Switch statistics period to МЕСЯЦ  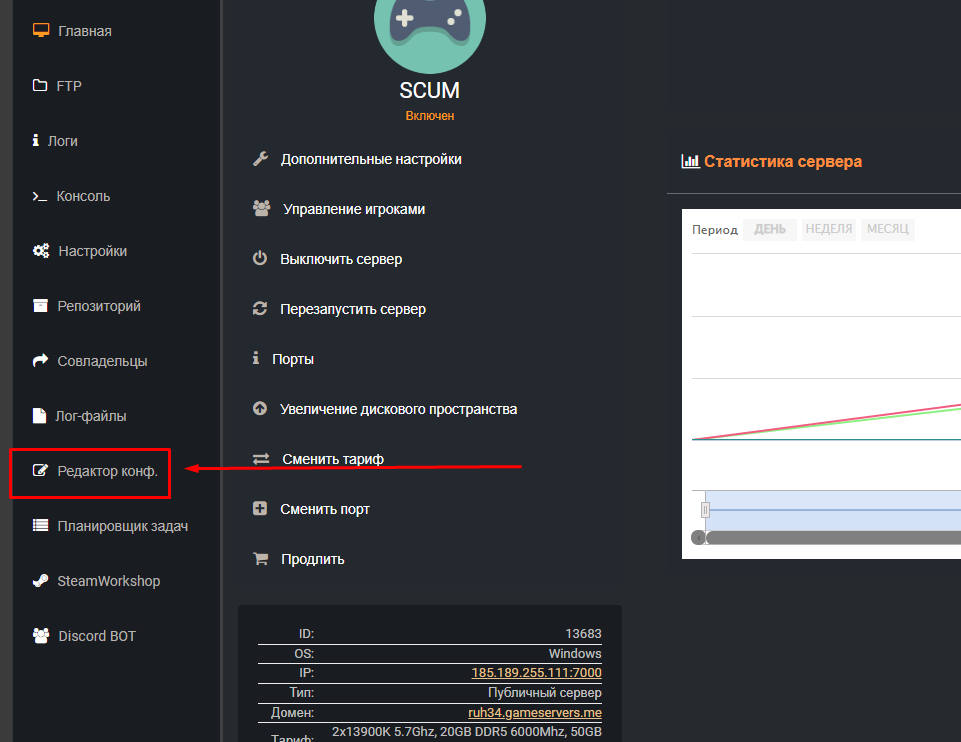[887, 230]
